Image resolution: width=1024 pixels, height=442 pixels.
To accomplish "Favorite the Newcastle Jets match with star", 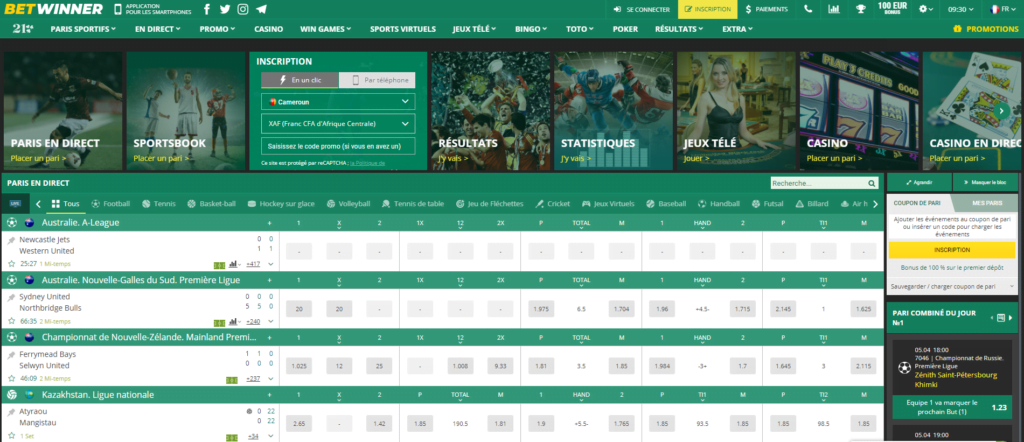I will click(x=11, y=264).
